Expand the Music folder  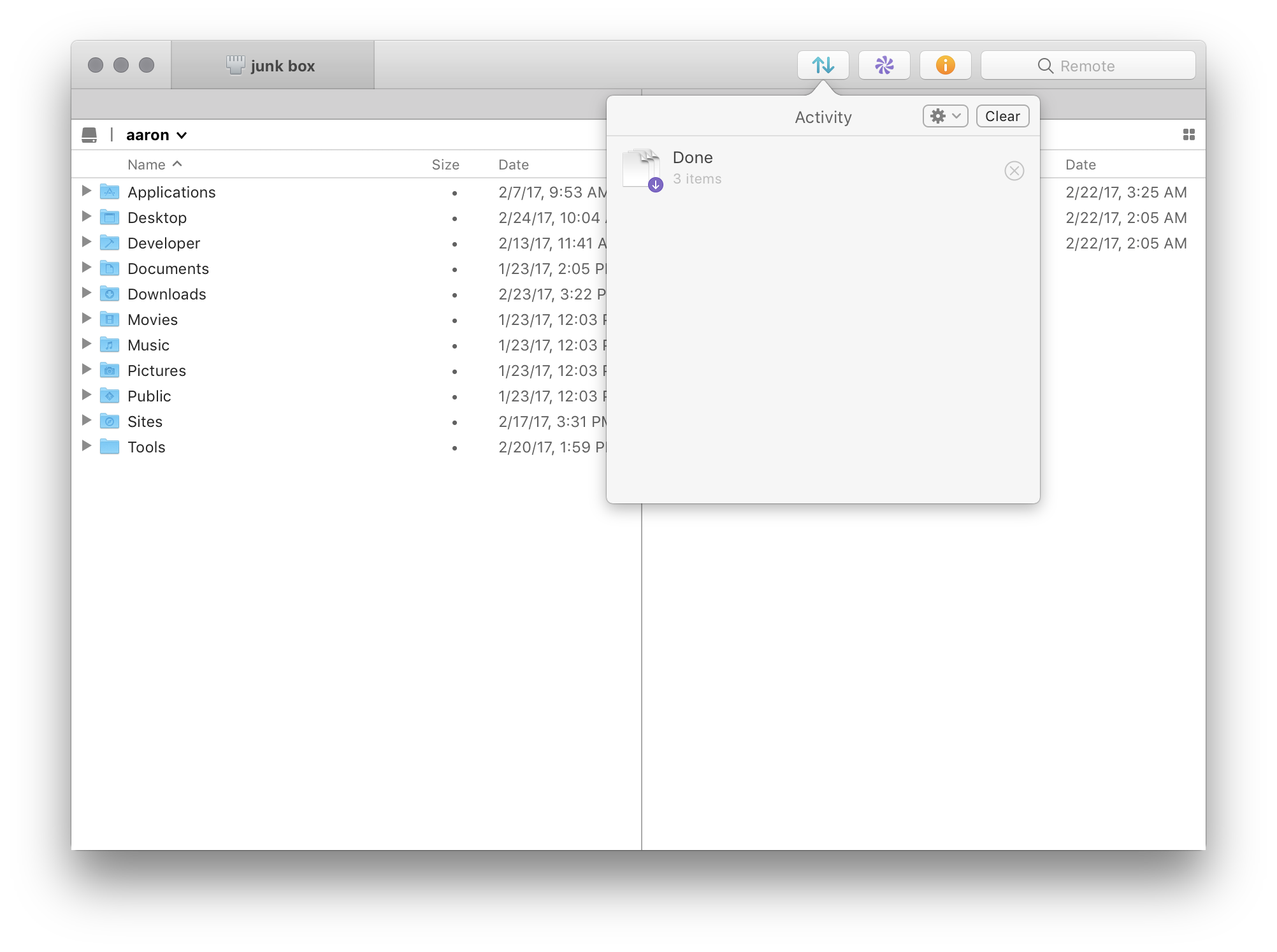coord(87,344)
